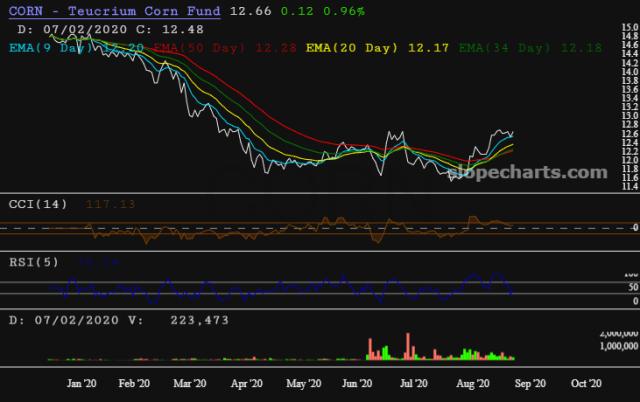Image resolution: width=640 pixels, height=402 pixels.
Task: Click the Mar '20 date axis label
Action: (190, 383)
